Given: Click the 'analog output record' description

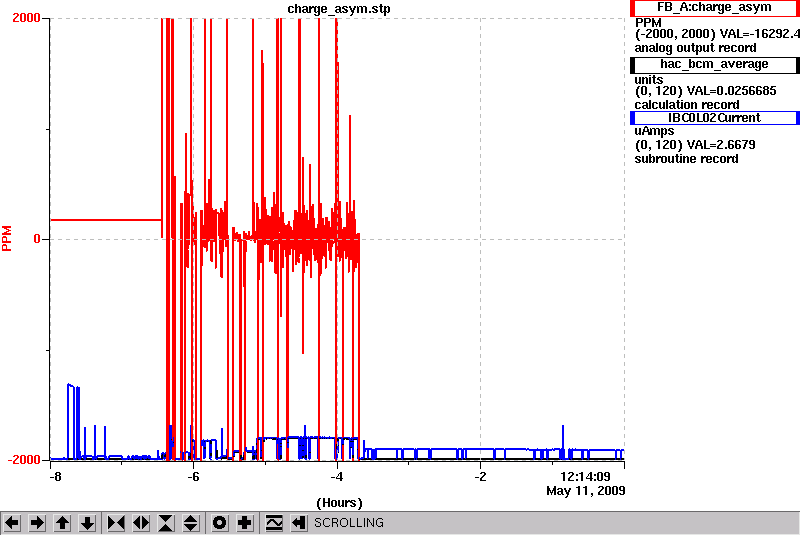Looking at the screenshot, I should pyautogui.click(x=695, y=48).
